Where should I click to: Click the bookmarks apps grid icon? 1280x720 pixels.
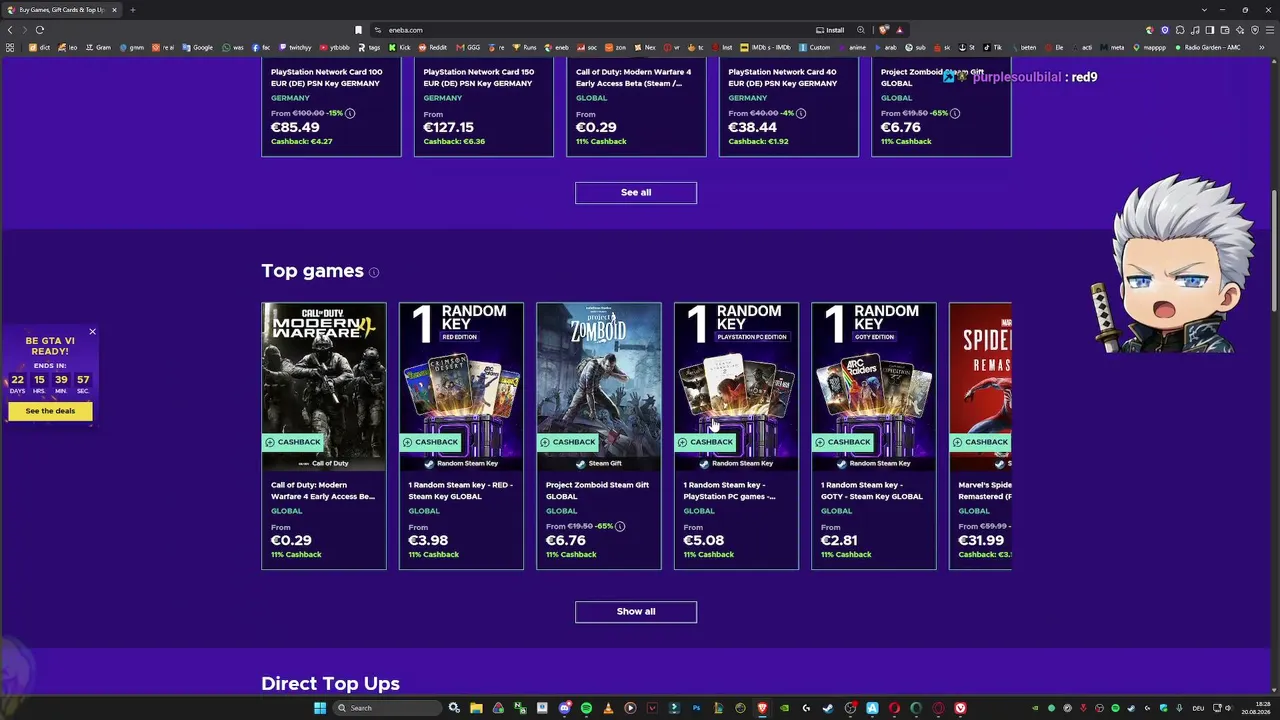point(10,47)
